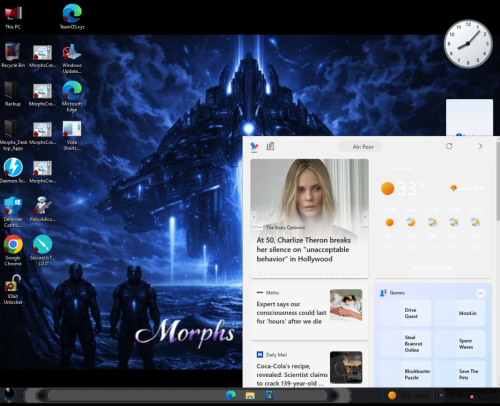Go to previous story in news carousel
The height and width of the screenshot is (406, 500).
[254, 217]
